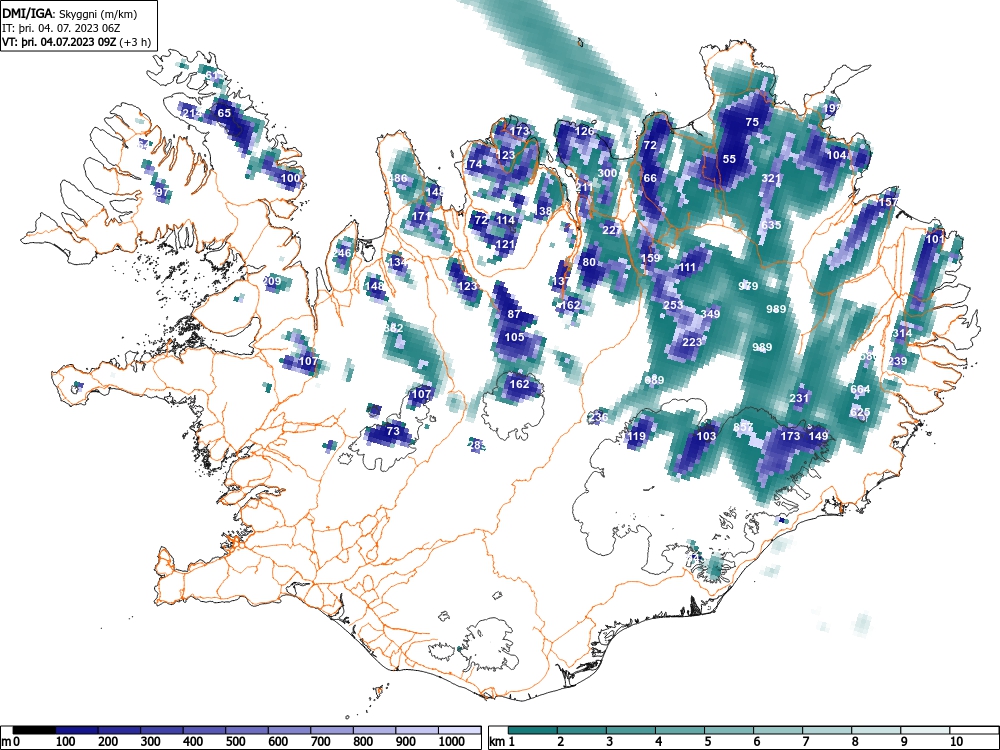The width and height of the screenshot is (1000, 750).
Task: Click the '239' visibility value on the map
Action: click(x=897, y=361)
